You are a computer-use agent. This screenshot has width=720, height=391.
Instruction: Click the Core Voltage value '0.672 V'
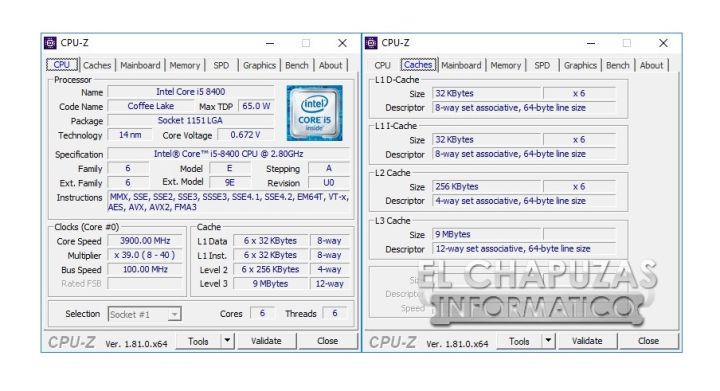click(x=246, y=135)
